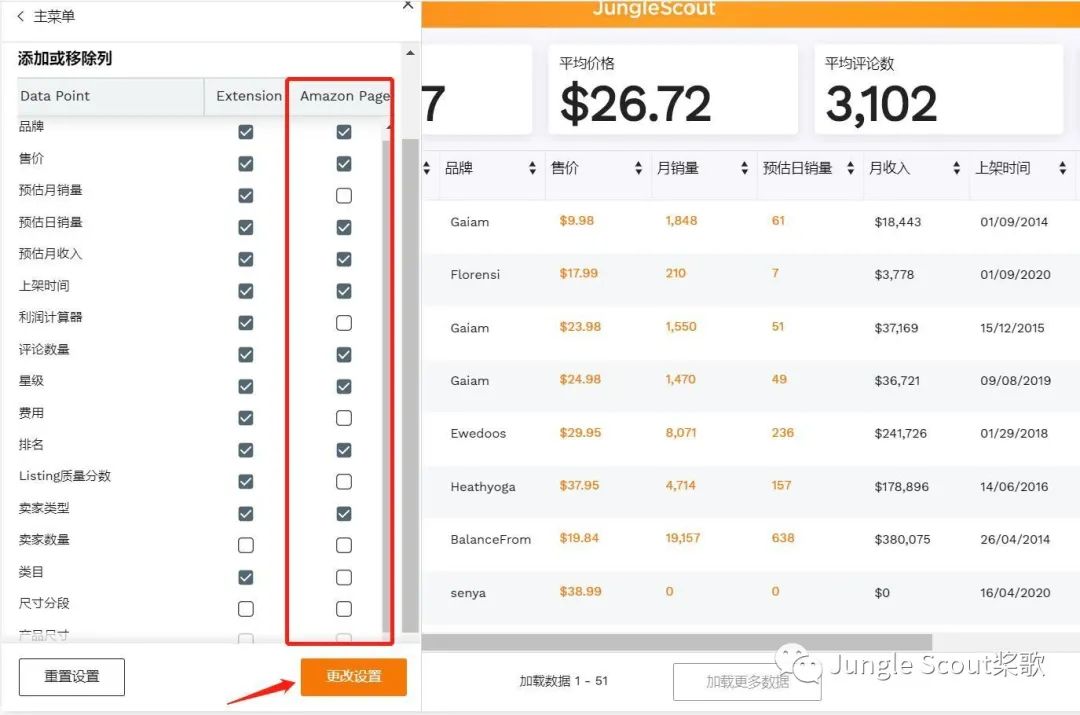Sort table by 品牌 column arrows

pos(532,168)
